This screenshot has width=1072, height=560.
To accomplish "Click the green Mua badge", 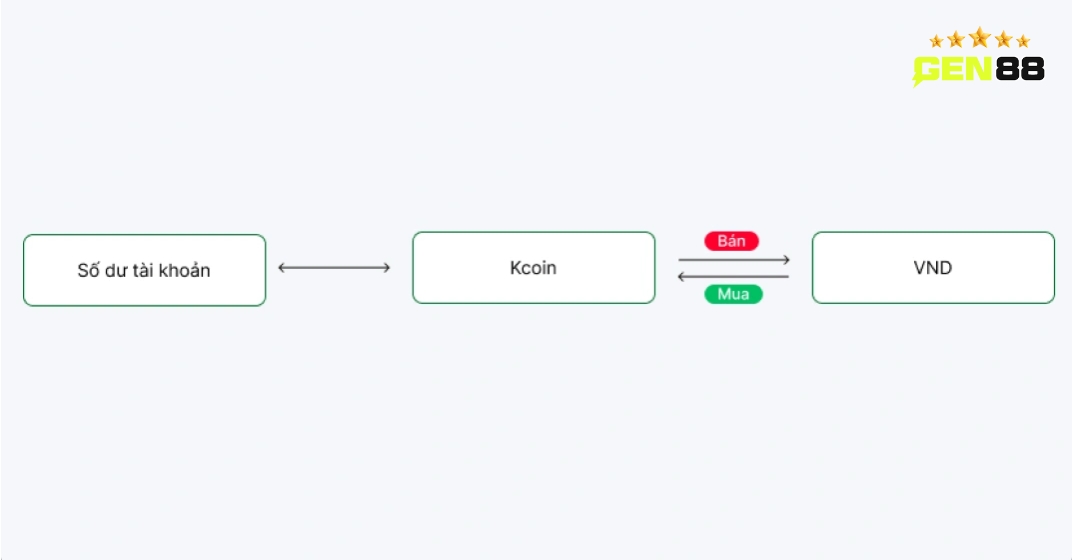I will pyautogui.click(x=733, y=294).
